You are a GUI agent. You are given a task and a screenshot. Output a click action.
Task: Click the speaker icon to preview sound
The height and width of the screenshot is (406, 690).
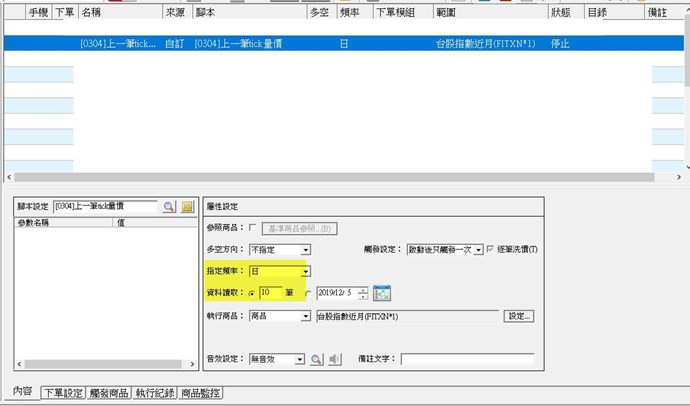click(335, 359)
